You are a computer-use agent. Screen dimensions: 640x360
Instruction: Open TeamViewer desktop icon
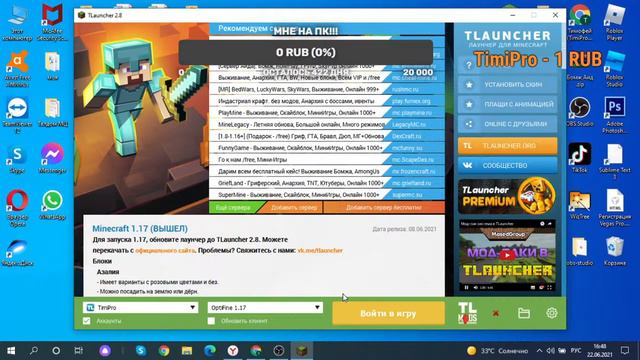17,115
